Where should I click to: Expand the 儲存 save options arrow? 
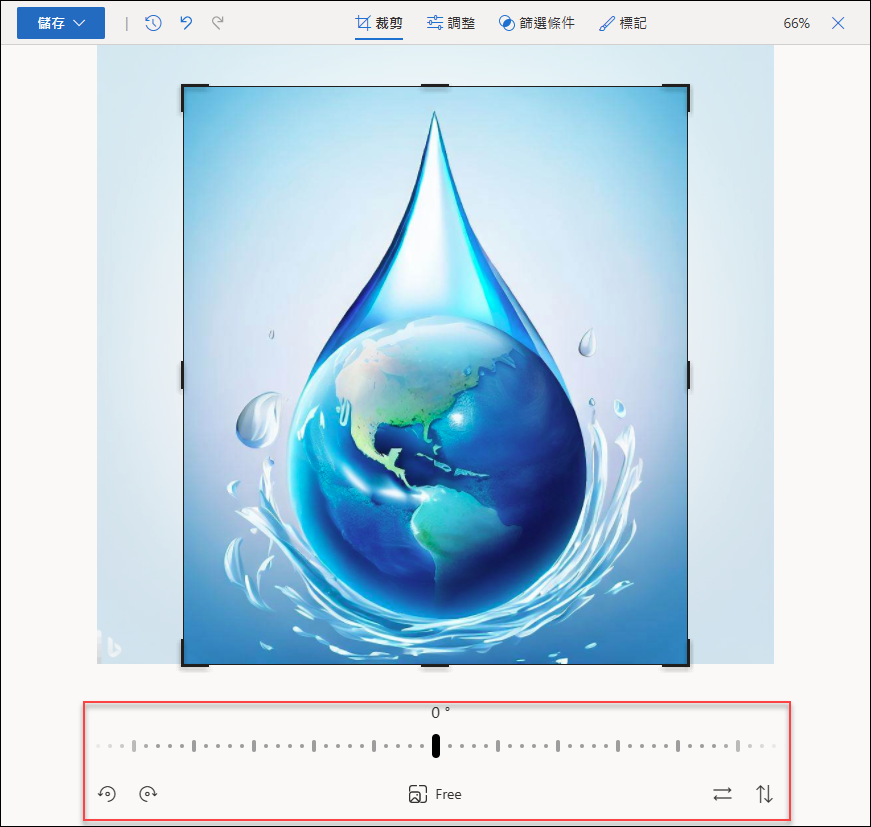coord(79,23)
